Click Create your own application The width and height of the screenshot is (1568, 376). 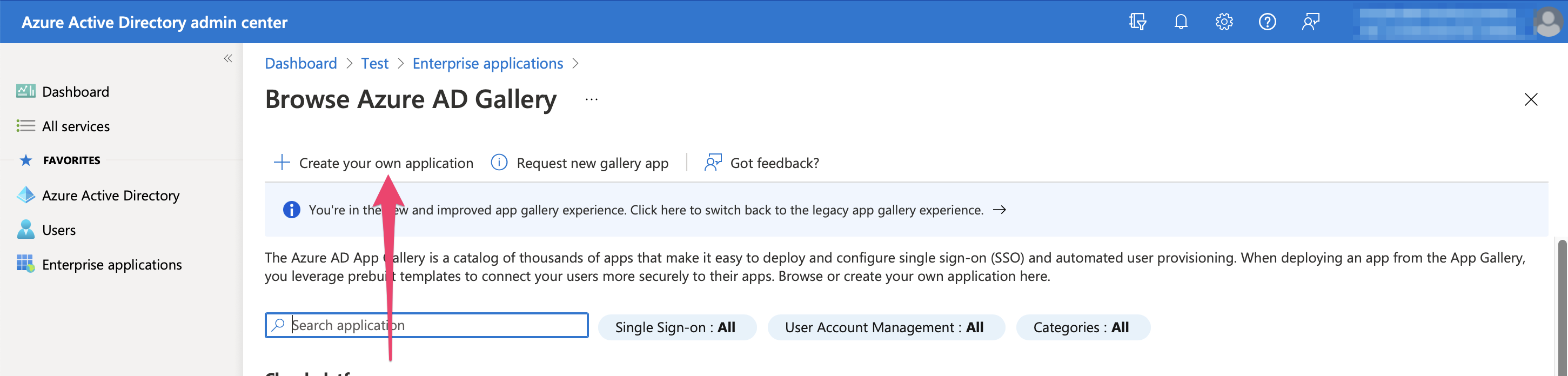(385, 163)
